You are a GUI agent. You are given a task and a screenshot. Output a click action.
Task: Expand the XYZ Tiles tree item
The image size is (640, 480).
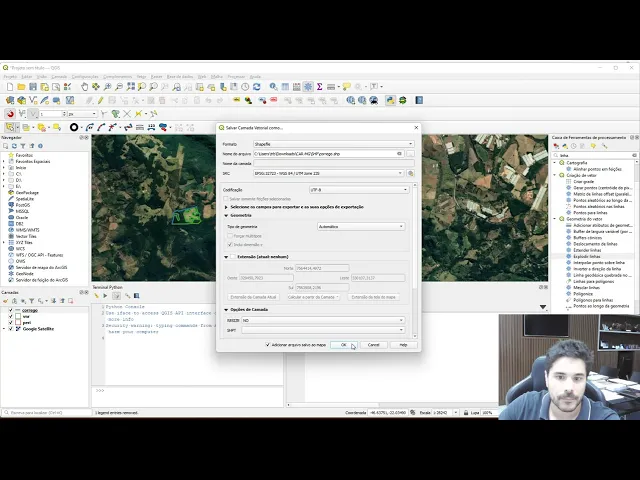[4, 242]
